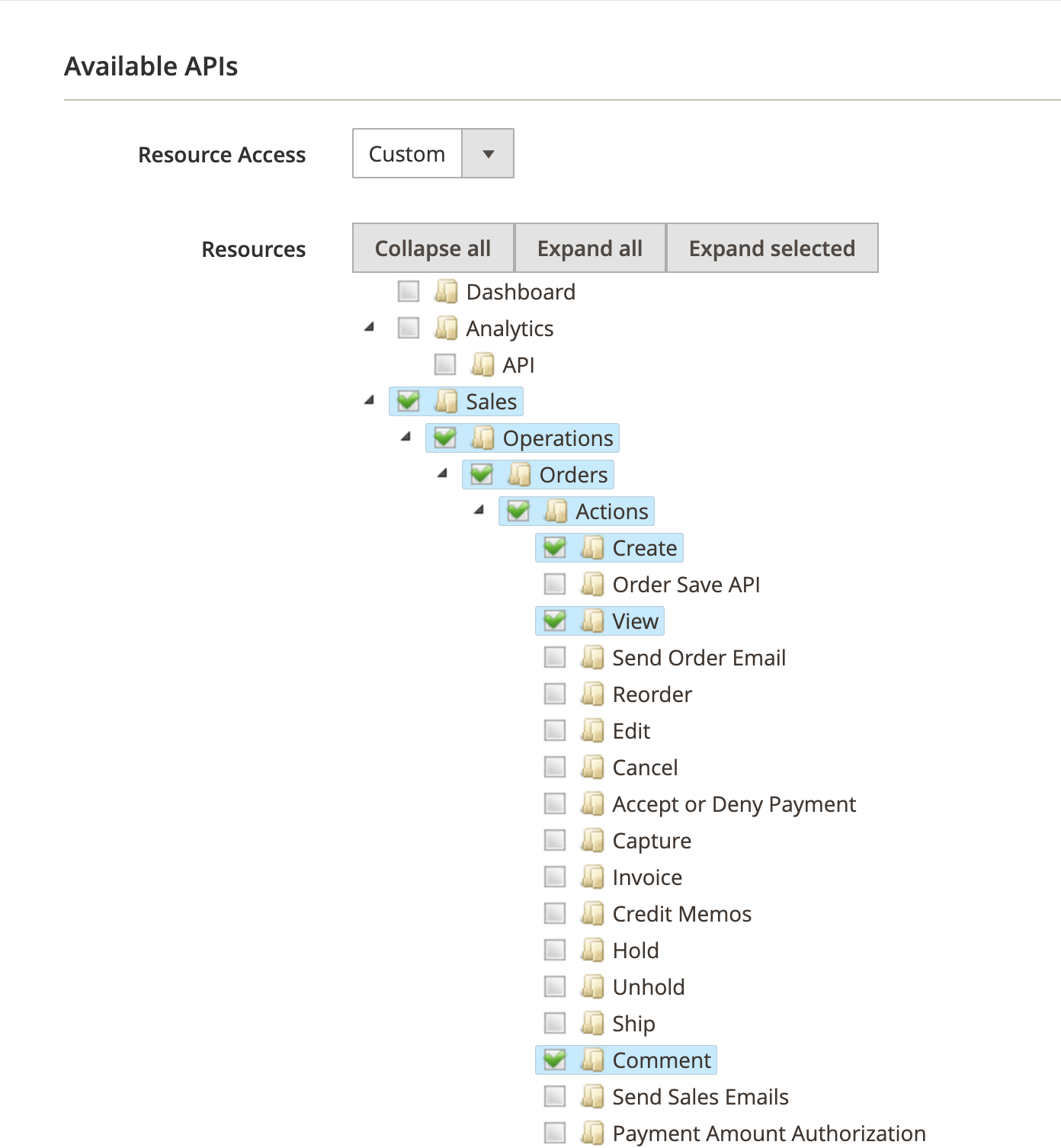Check the Unhold checkbox
Viewport: 1061px width, 1148px height.
click(x=555, y=986)
